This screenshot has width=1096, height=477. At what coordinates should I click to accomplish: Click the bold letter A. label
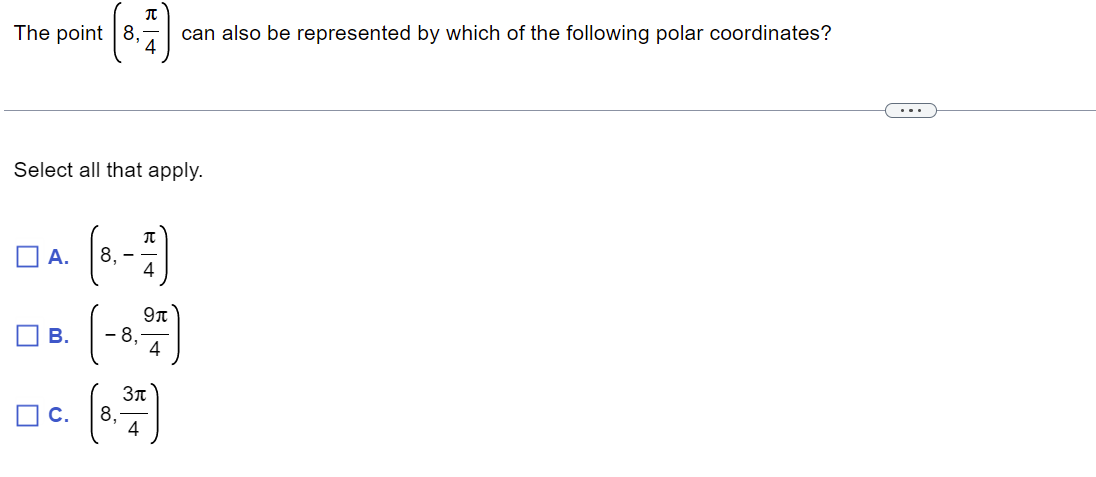click(59, 257)
